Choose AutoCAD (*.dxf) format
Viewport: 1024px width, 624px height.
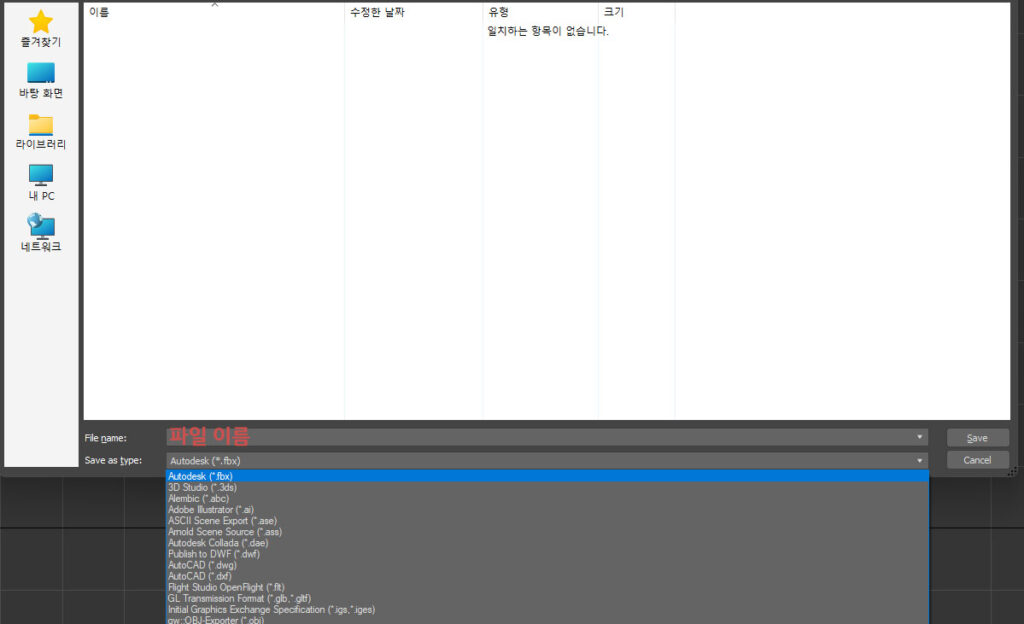point(547,576)
